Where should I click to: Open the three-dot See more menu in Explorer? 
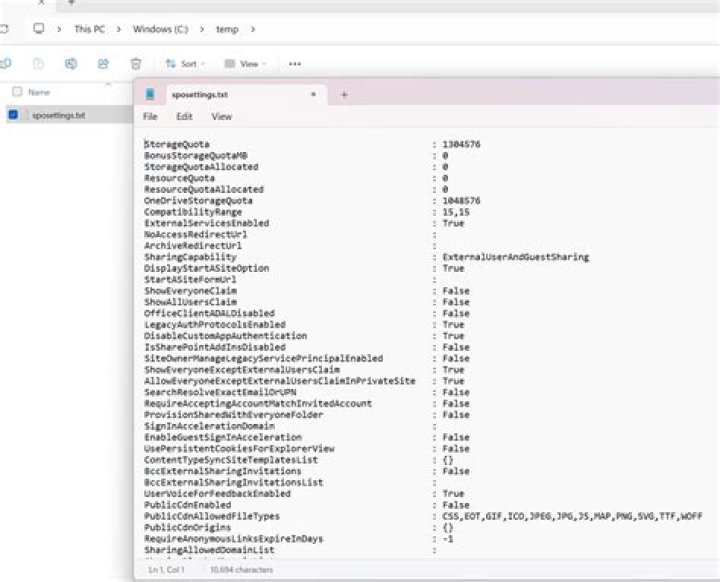point(295,64)
